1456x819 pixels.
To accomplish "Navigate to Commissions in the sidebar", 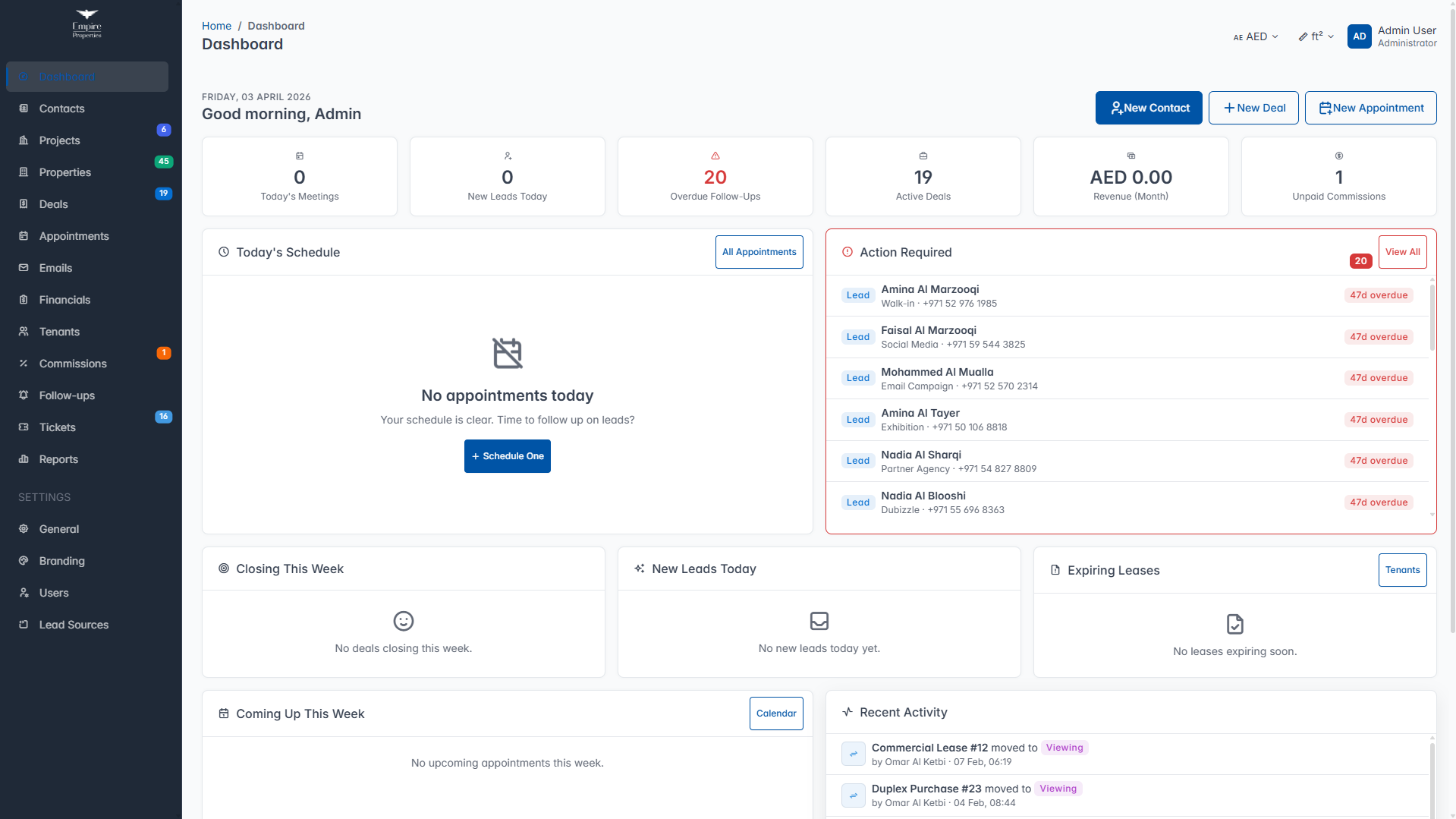I will (x=73, y=364).
